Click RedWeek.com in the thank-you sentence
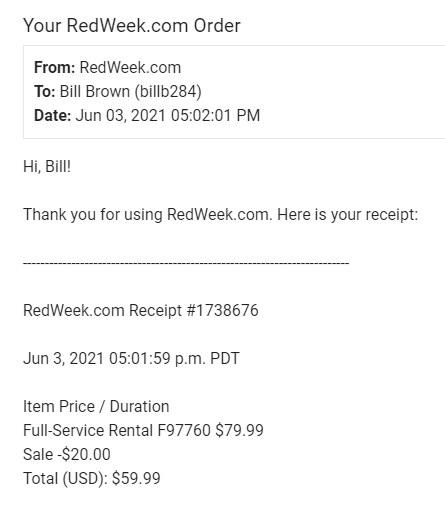The height and width of the screenshot is (515, 445). [219, 214]
